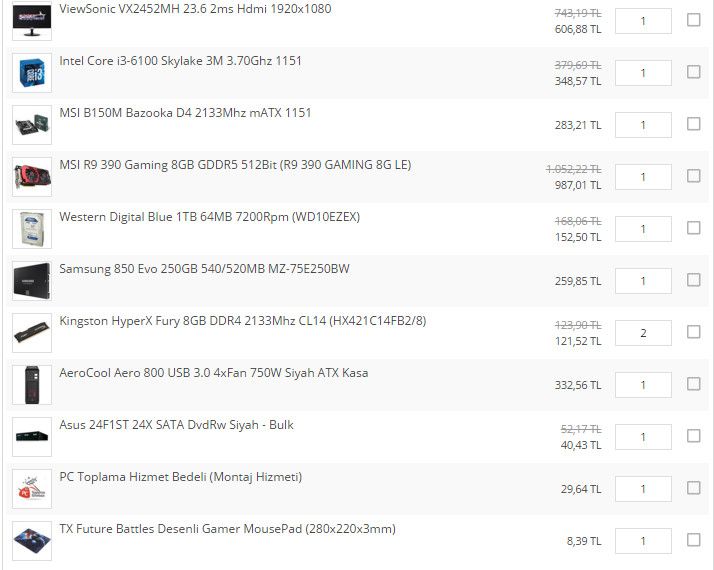This screenshot has width=714, height=570.
Task: Click the Western Digital hard drive image
Action: 32,229
